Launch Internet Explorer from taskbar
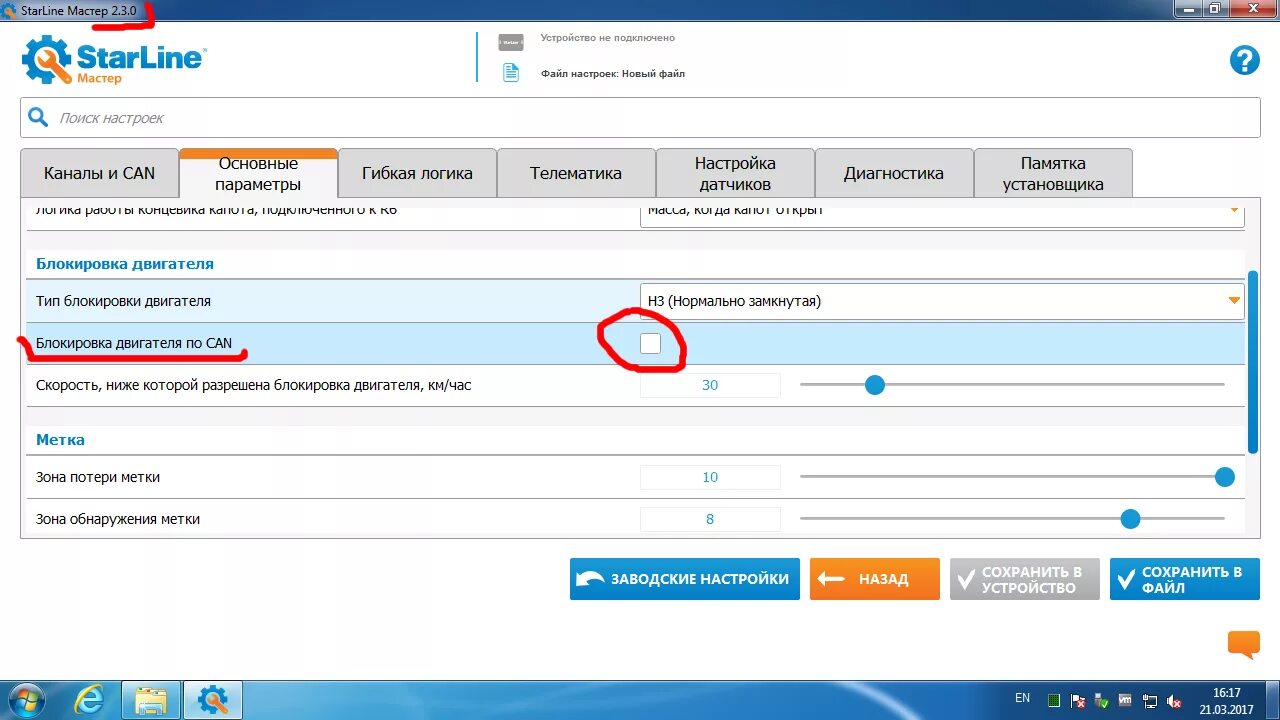Image resolution: width=1280 pixels, height=720 pixels. point(89,701)
